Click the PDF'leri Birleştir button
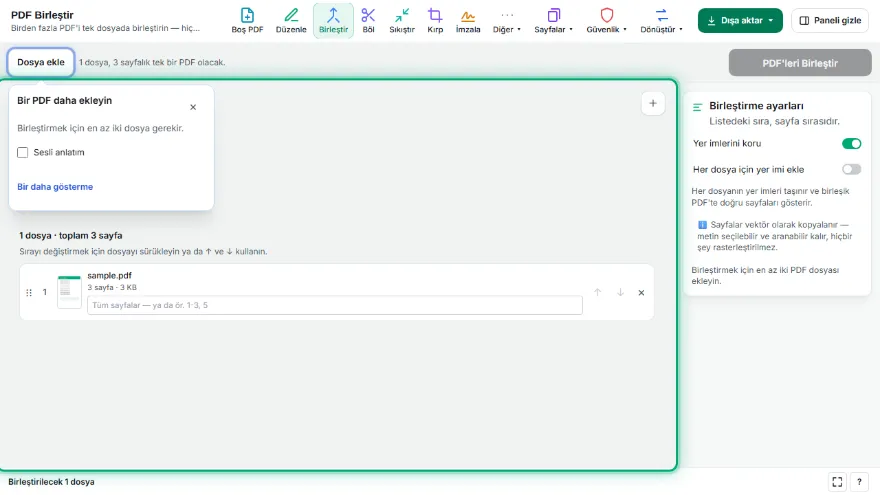 [800, 63]
